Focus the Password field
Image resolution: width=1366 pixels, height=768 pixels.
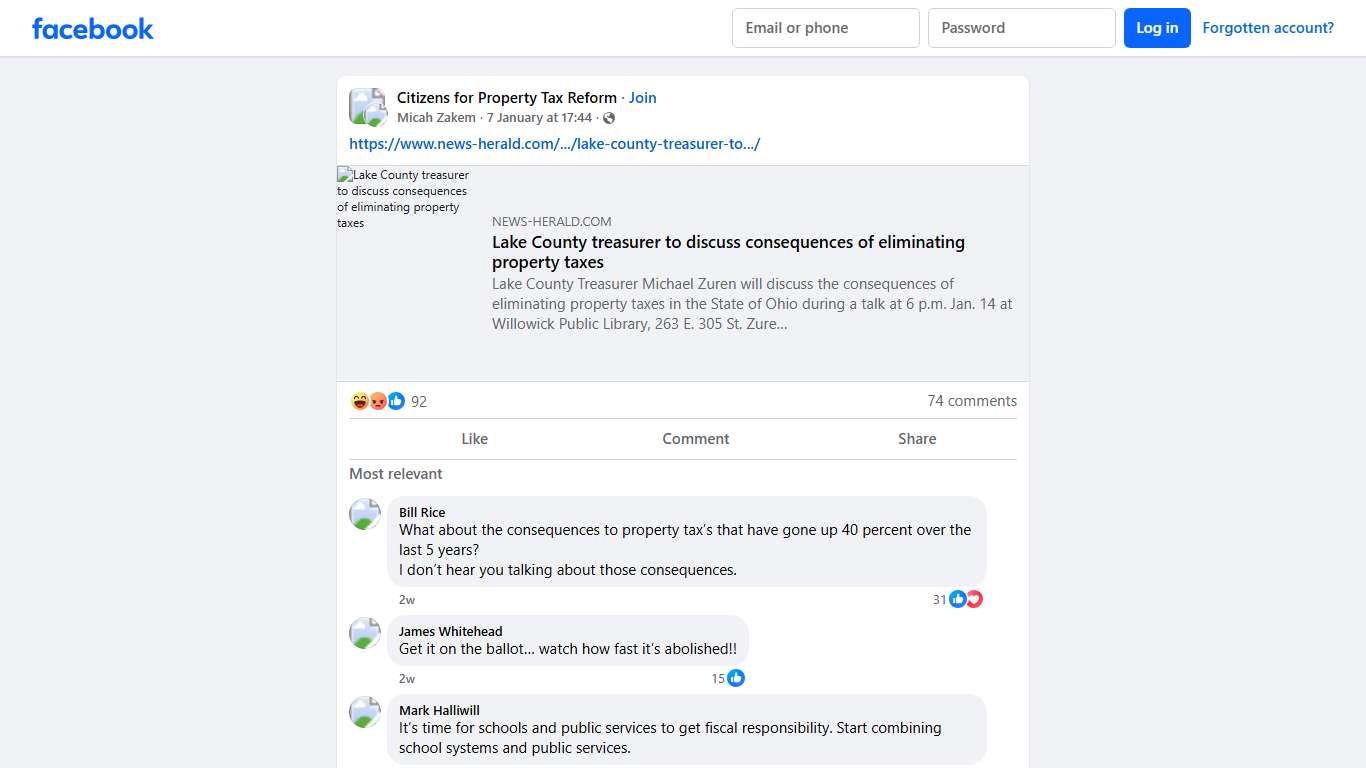coord(1021,28)
